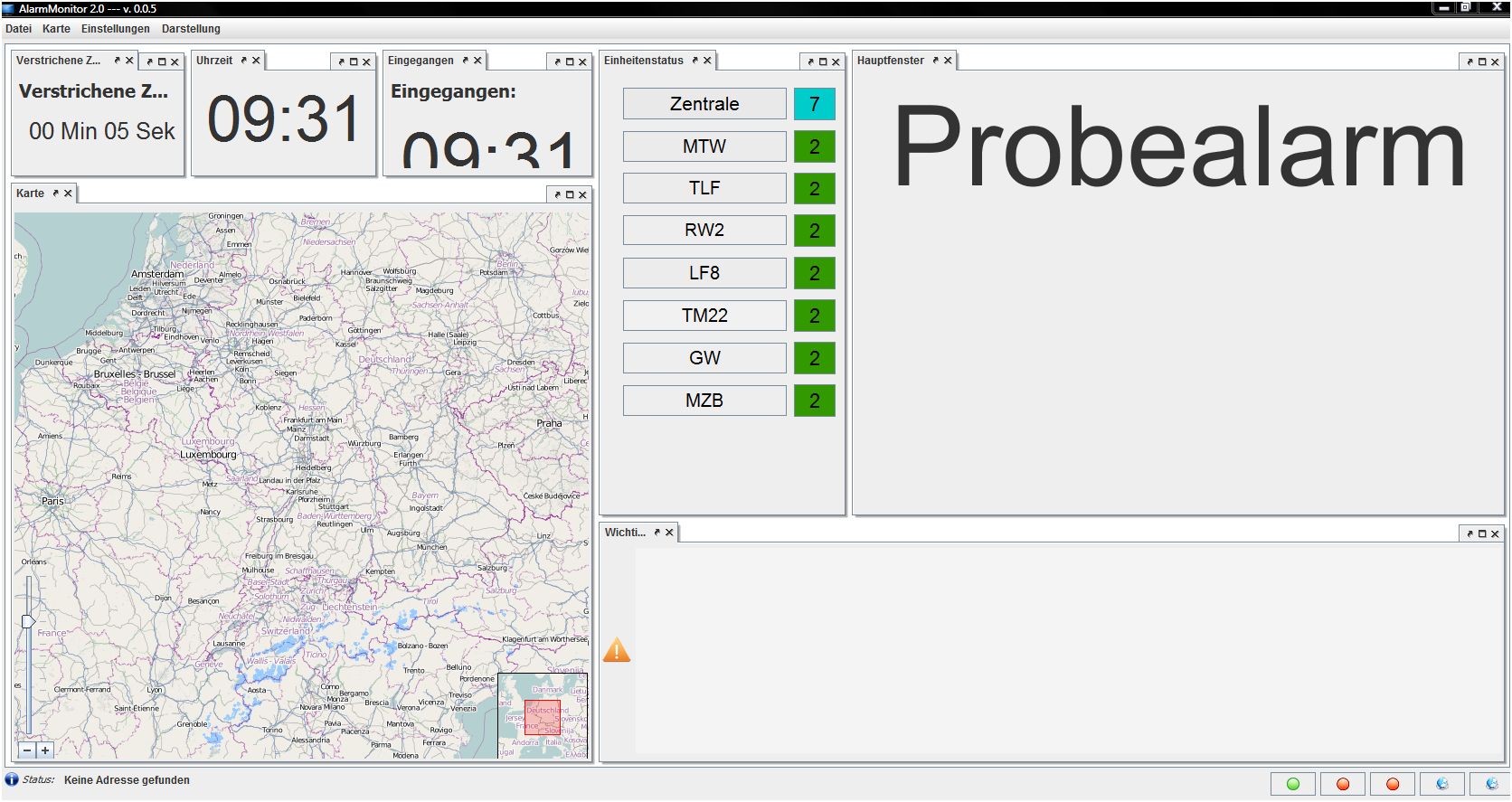Click the orange warning triangle icon
1512x802 pixels.
617,650
